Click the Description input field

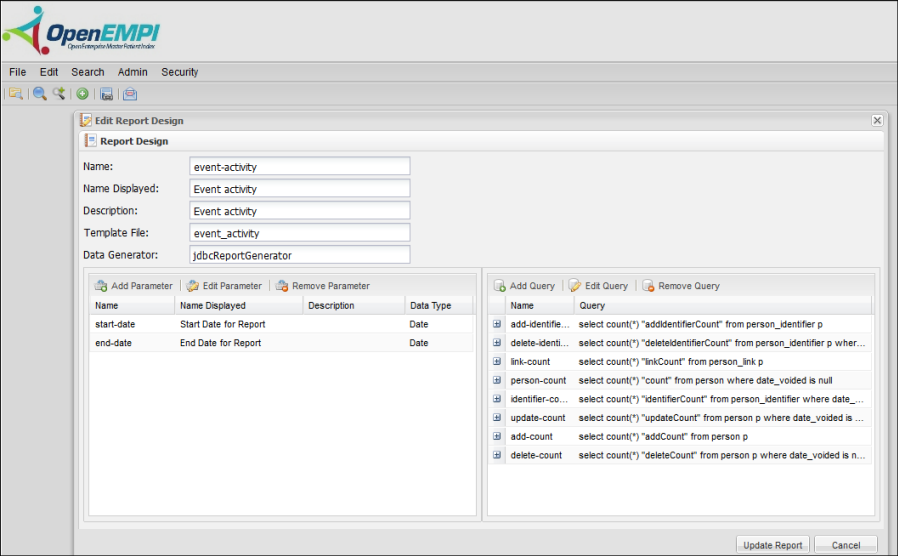pyautogui.click(x=300, y=211)
